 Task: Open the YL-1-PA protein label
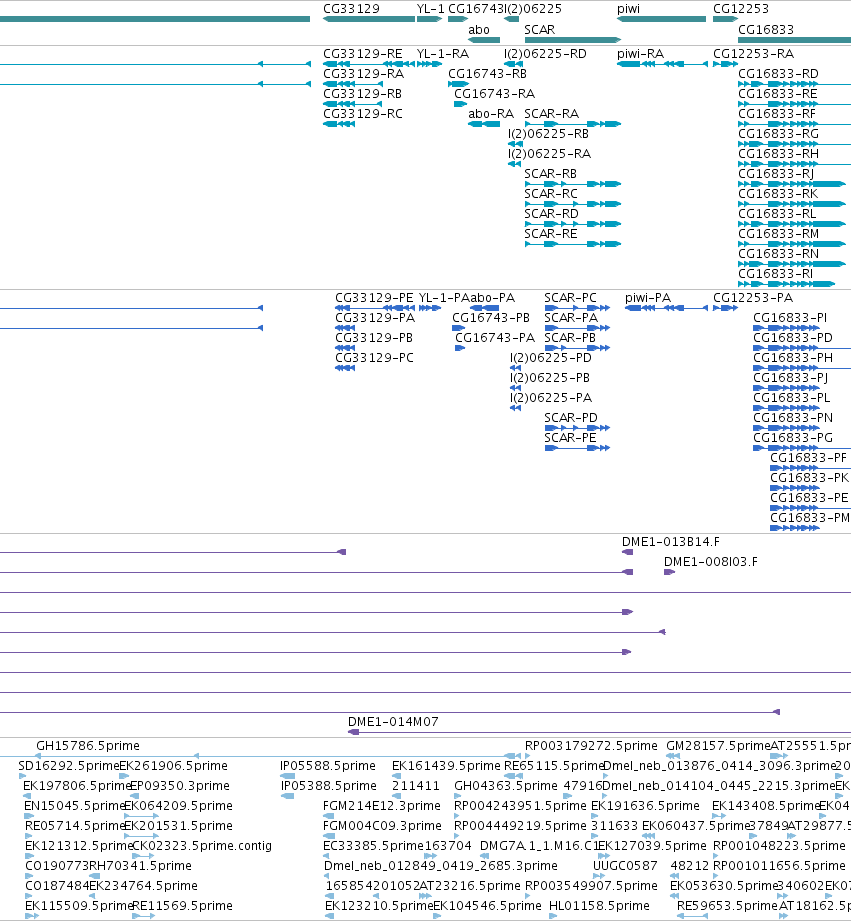[444, 298]
